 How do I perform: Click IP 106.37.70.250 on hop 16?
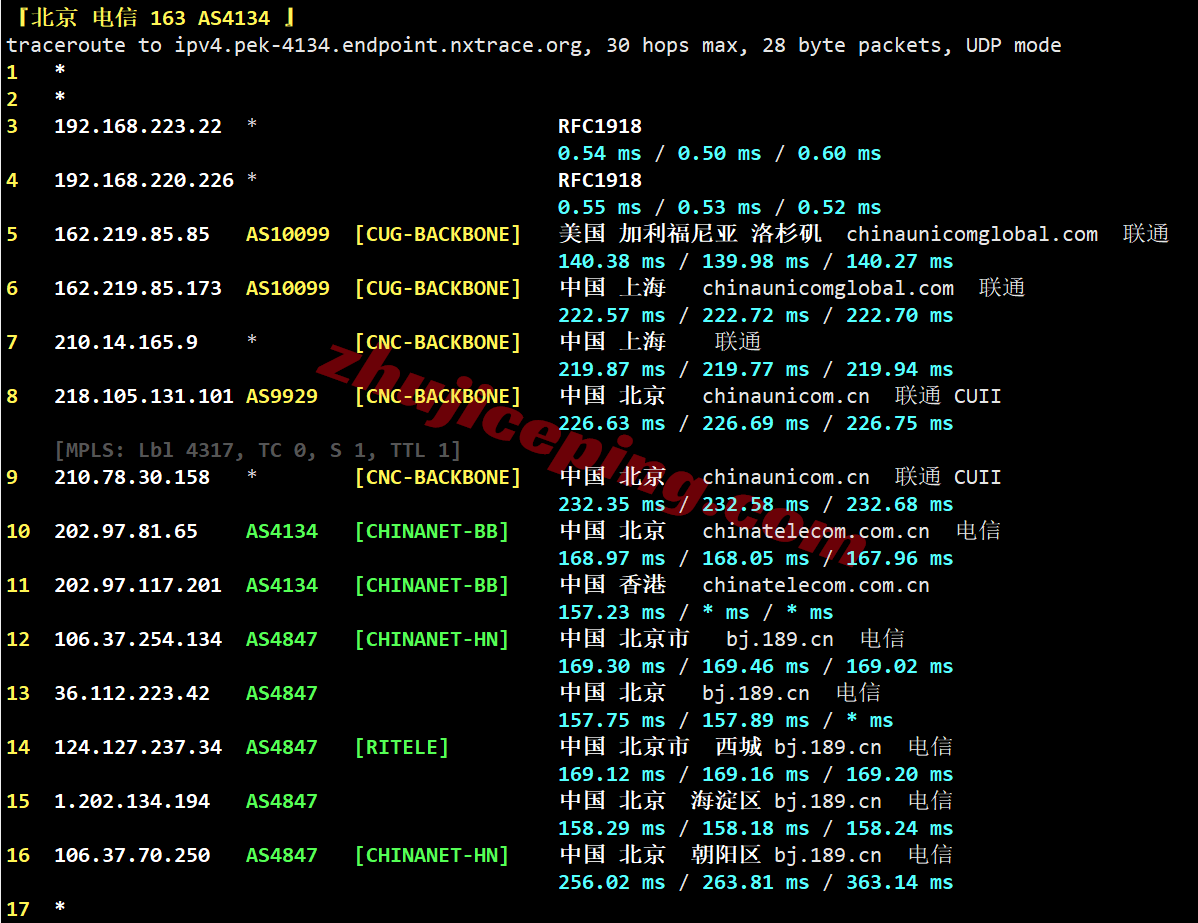(132, 855)
